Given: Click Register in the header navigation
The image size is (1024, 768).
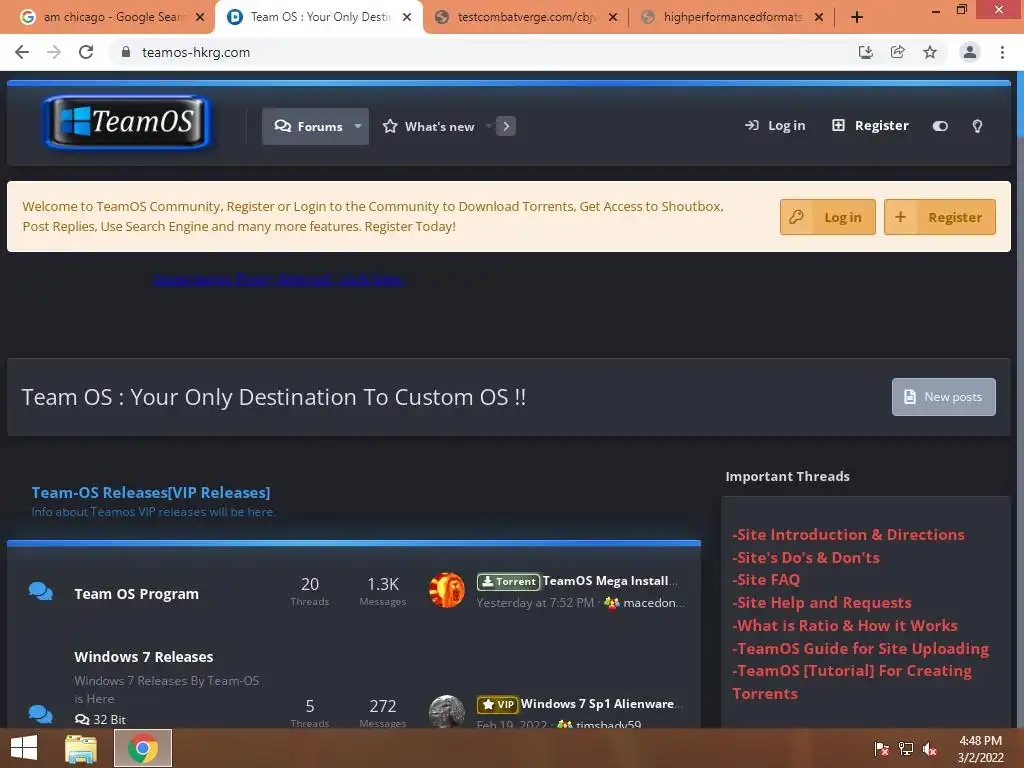Looking at the screenshot, I should coord(870,125).
